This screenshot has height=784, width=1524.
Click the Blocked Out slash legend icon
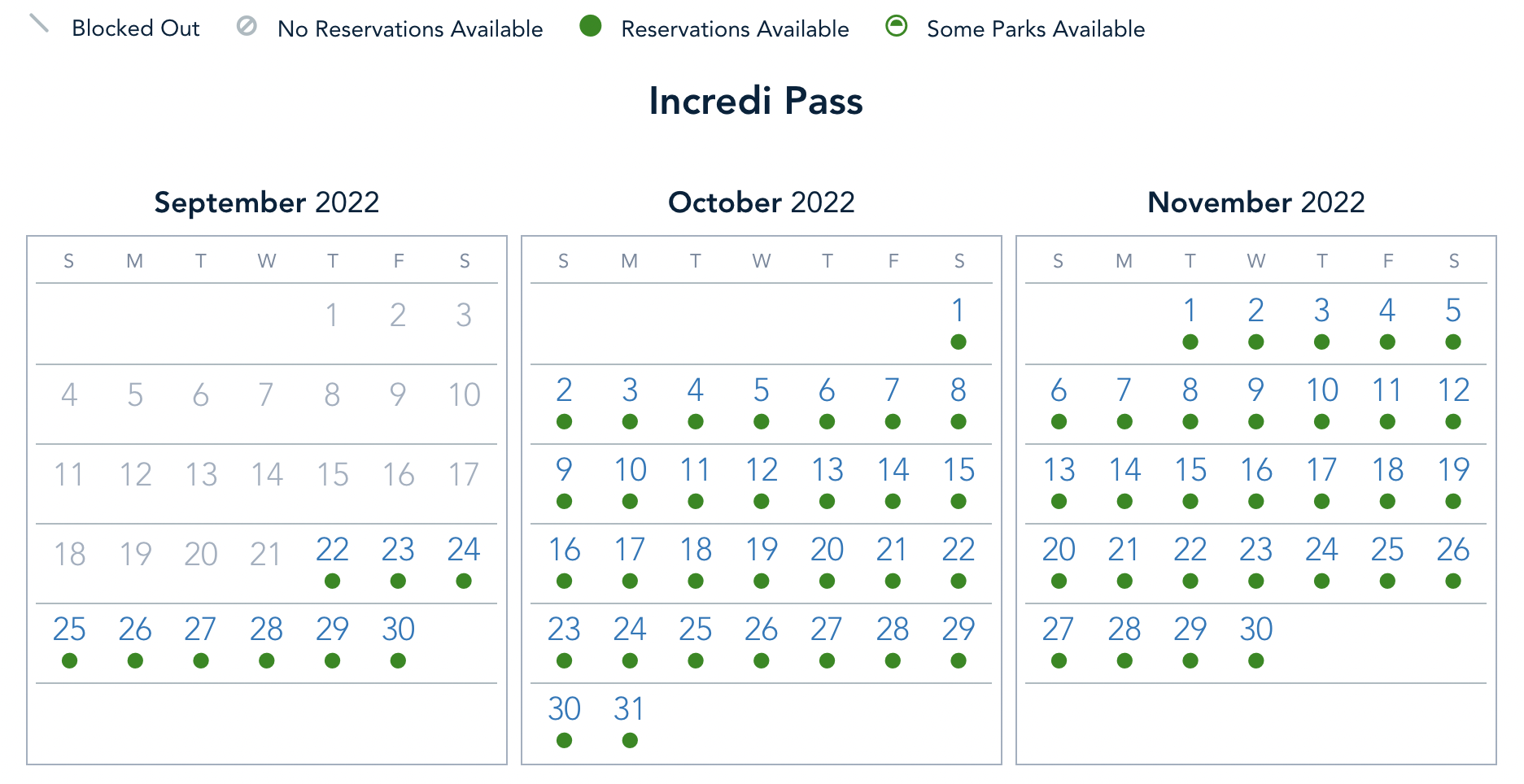click(x=39, y=24)
